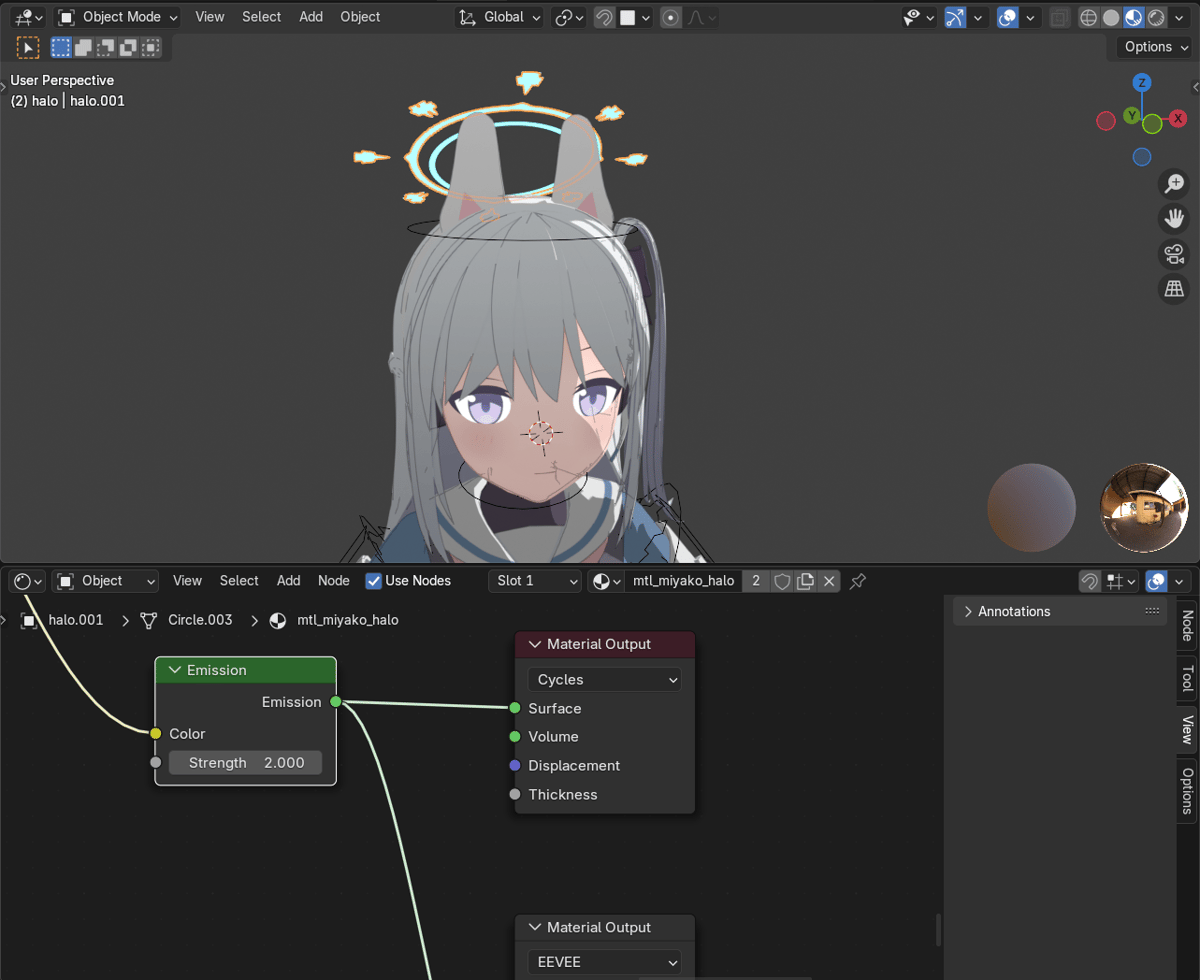Image resolution: width=1200 pixels, height=980 pixels.
Task: Duplicate the material with new-material icon
Action: (x=805, y=581)
